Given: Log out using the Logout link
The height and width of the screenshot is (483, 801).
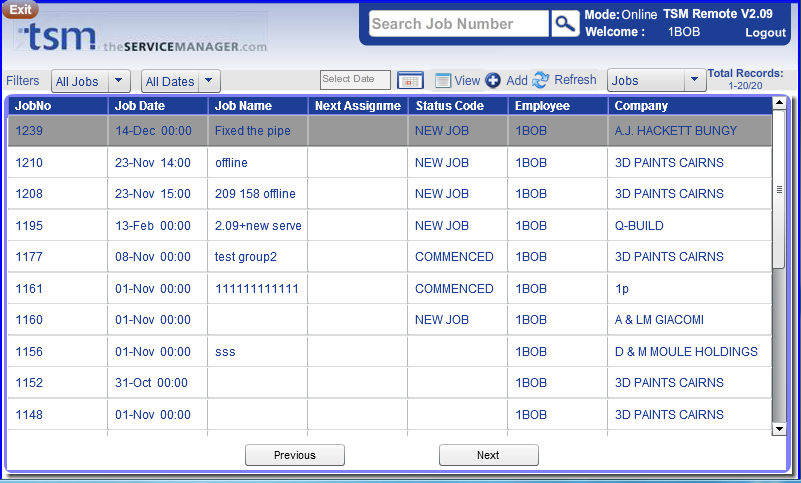Looking at the screenshot, I should click(x=765, y=33).
